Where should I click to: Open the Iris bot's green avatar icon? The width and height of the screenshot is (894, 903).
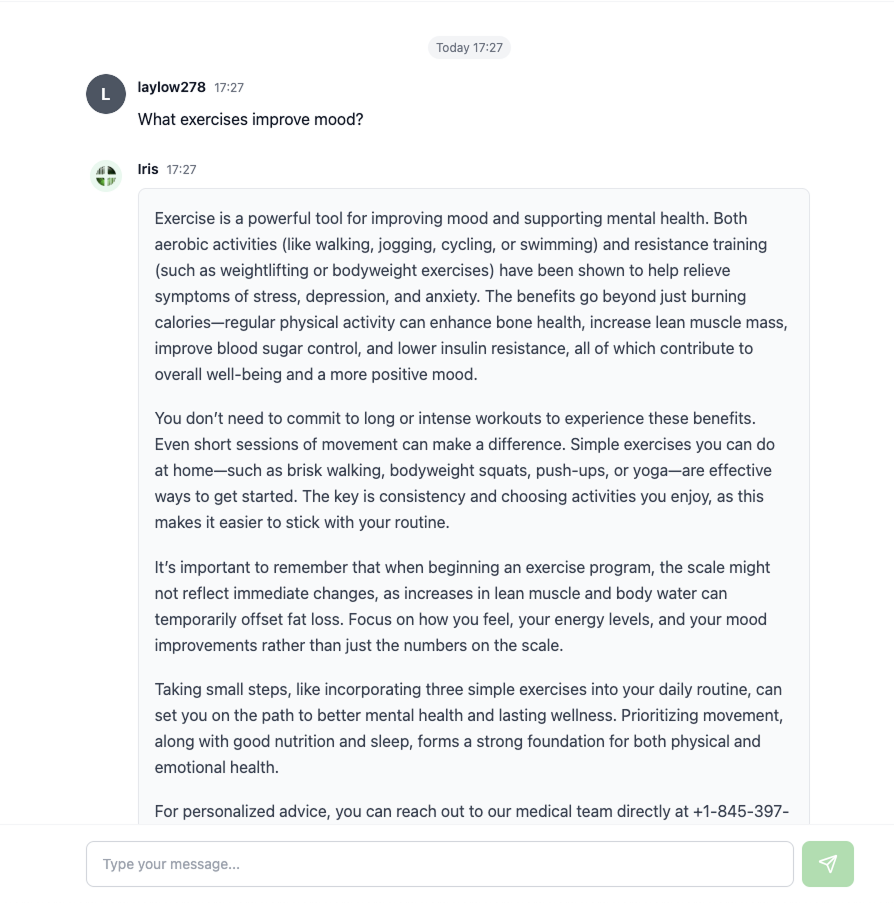pyautogui.click(x=106, y=176)
